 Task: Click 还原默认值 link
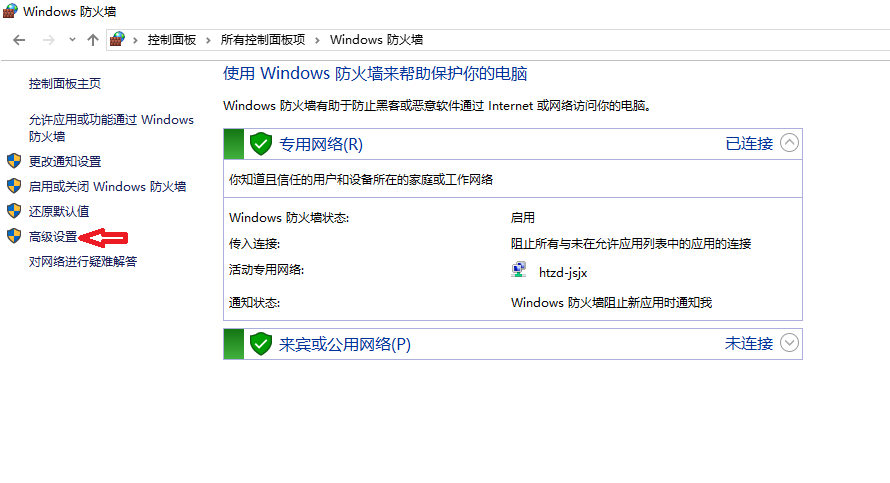click(59, 212)
